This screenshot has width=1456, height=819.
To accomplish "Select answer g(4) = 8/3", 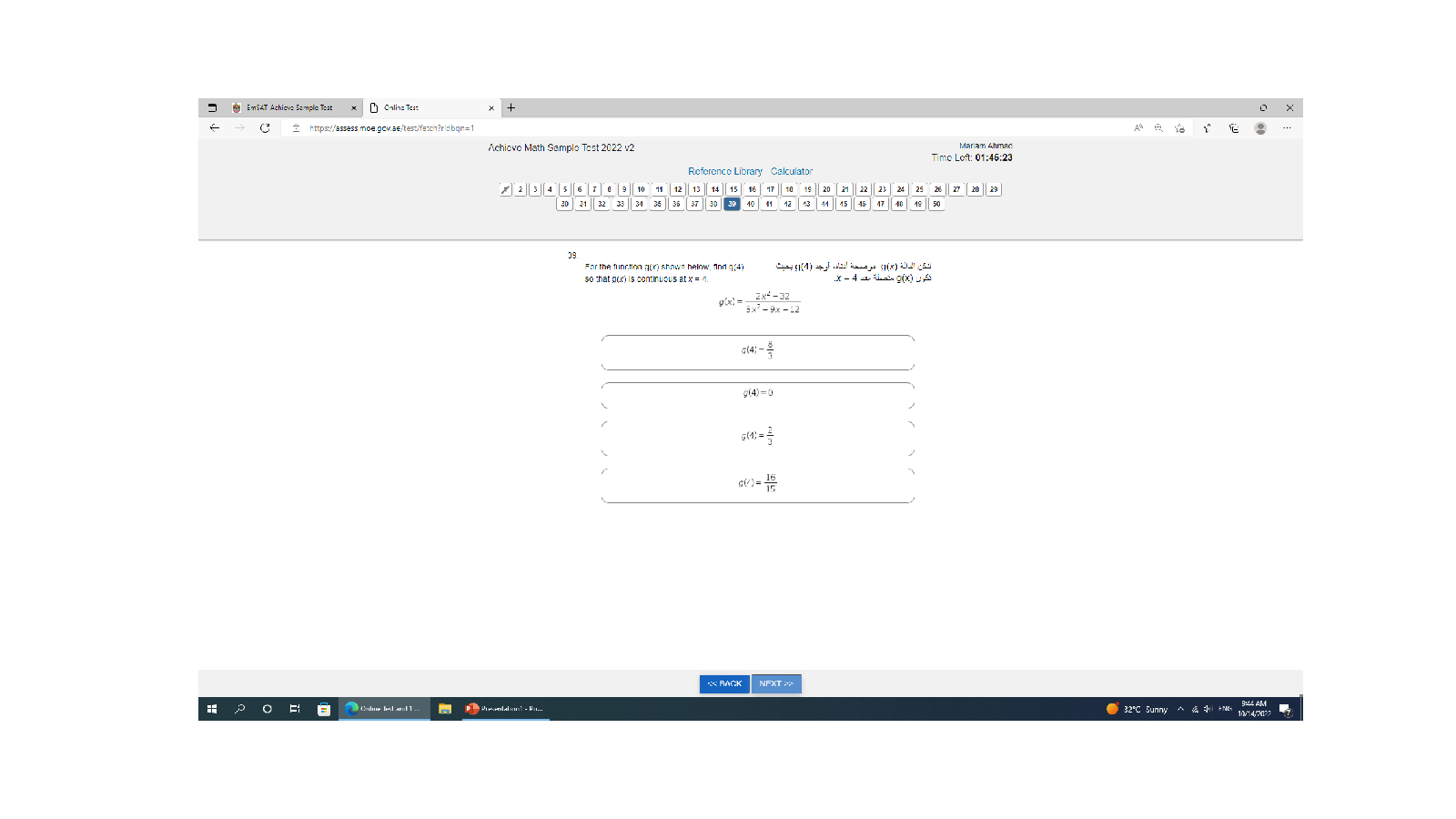I will click(757, 351).
